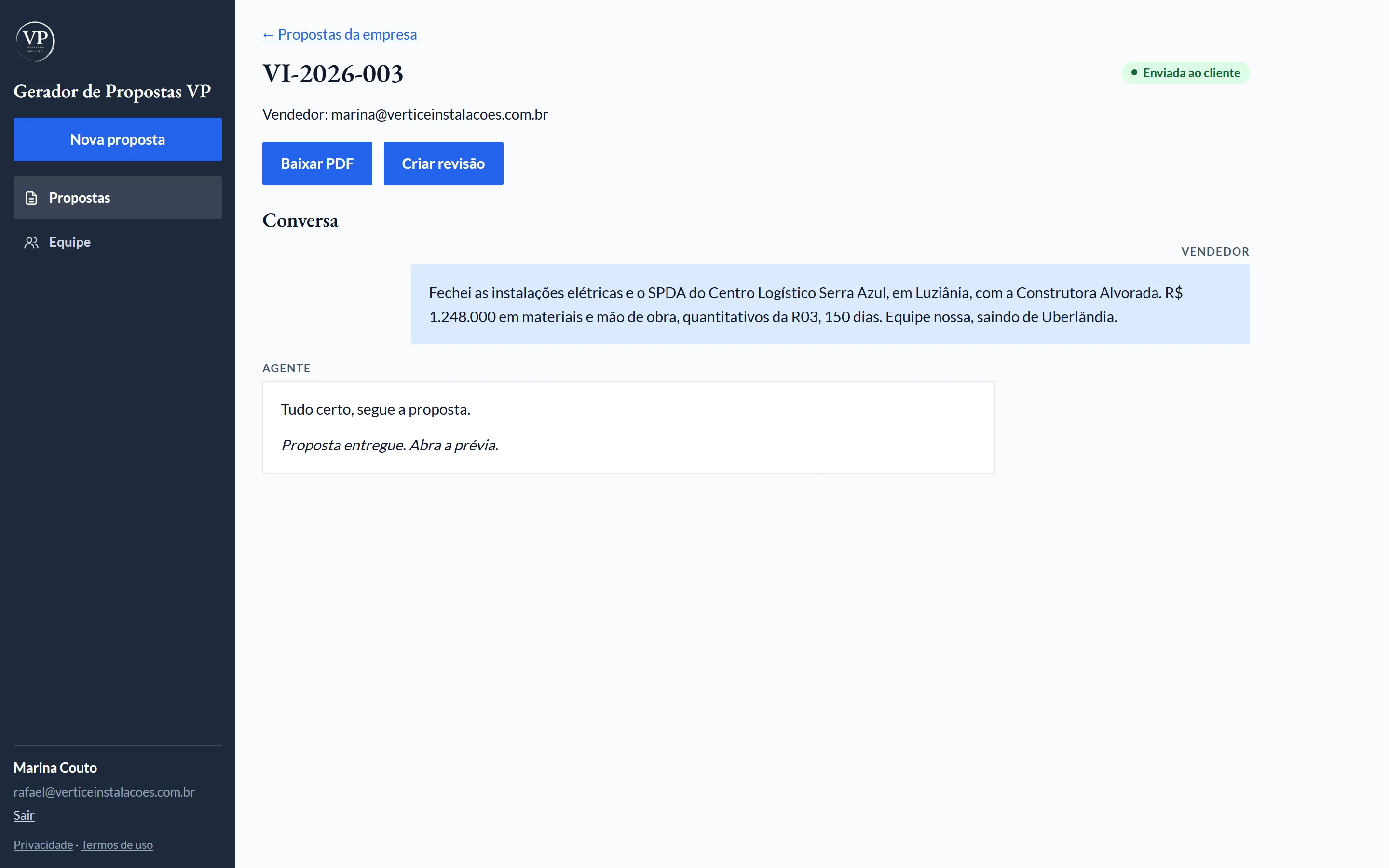
Task: Open the Privacidade link
Action: 43,844
